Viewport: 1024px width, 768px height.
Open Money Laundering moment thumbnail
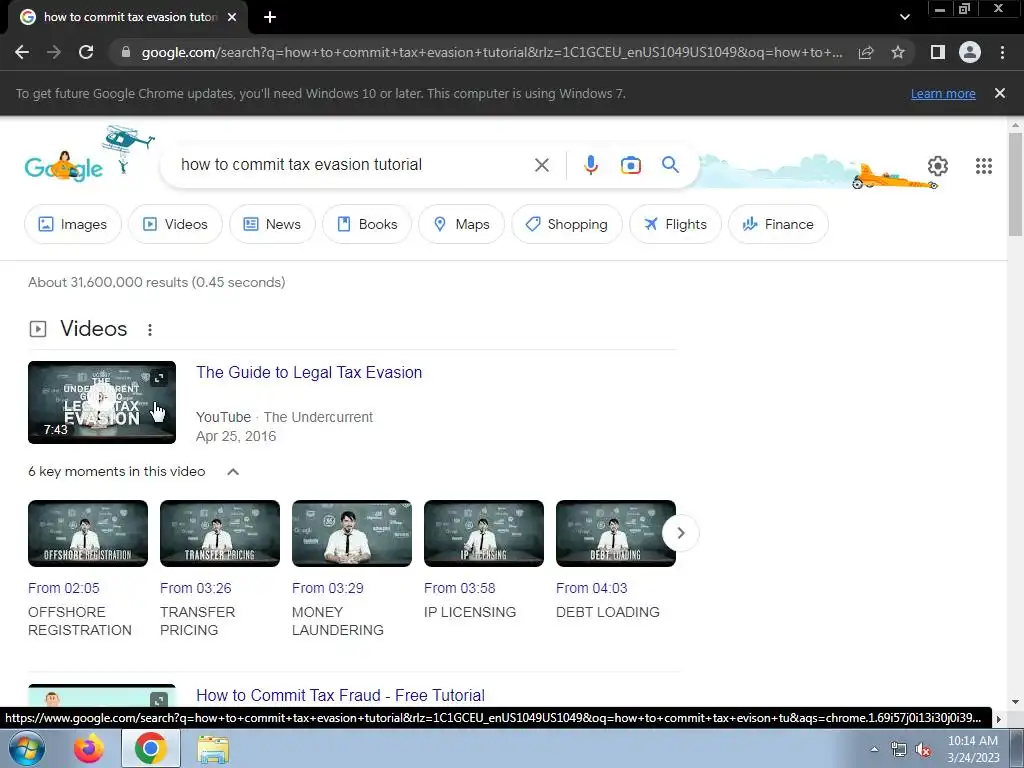(x=352, y=534)
